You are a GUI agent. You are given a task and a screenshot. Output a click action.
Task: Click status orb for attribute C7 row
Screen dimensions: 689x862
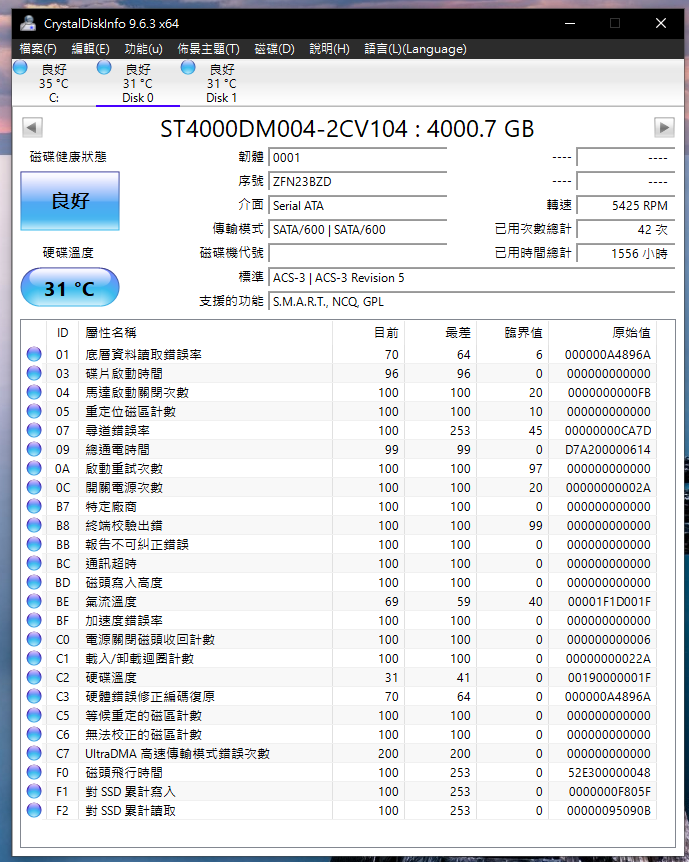pos(34,753)
